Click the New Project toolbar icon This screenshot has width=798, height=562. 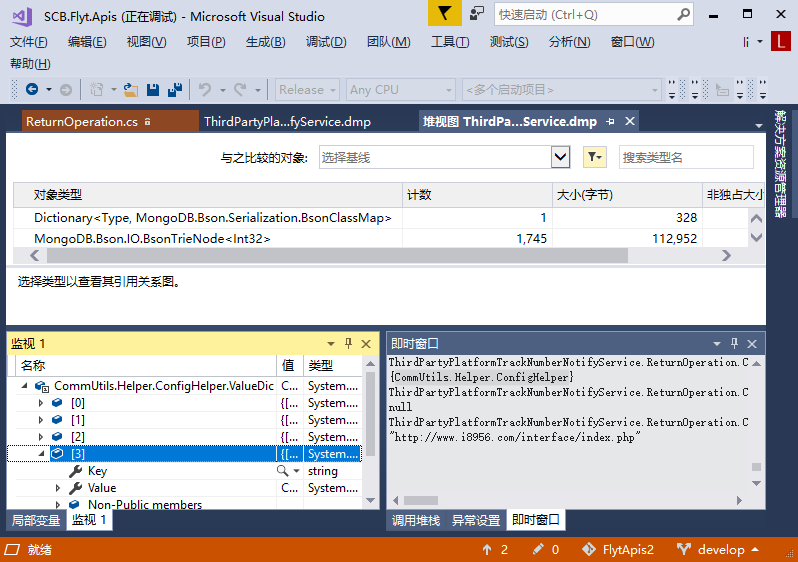coord(96,90)
